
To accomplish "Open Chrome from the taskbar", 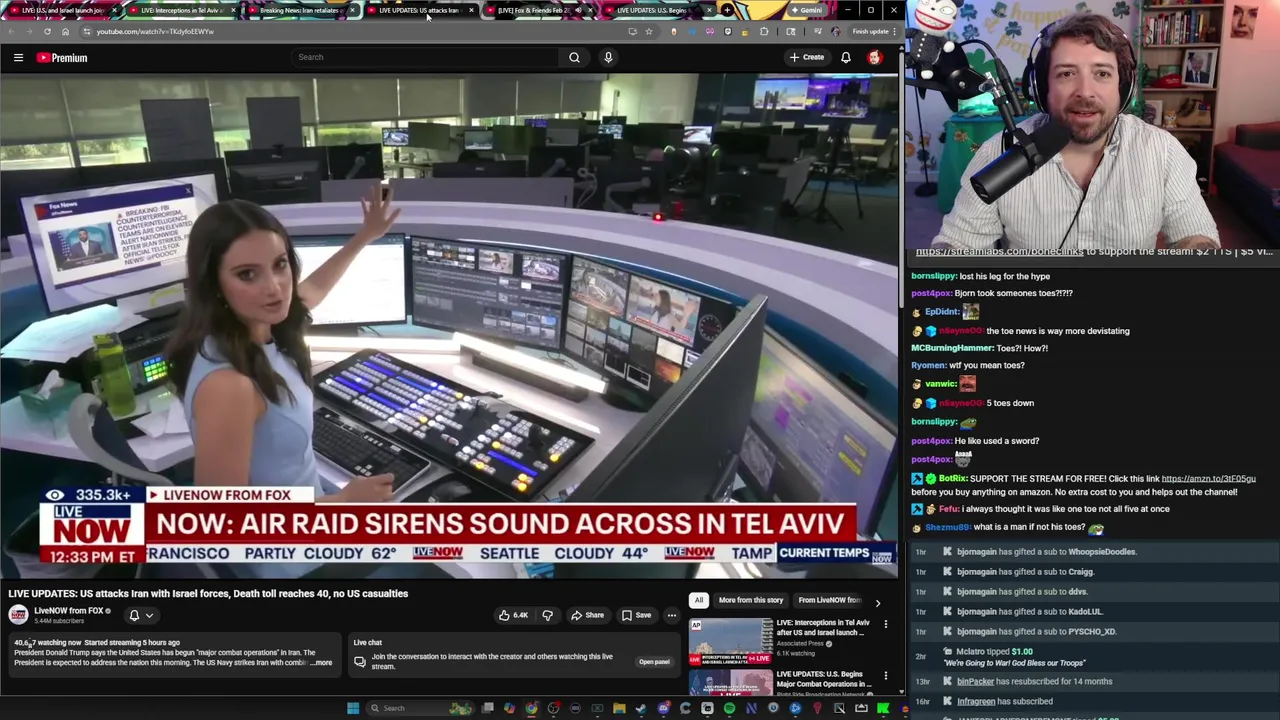I will tap(531, 708).
